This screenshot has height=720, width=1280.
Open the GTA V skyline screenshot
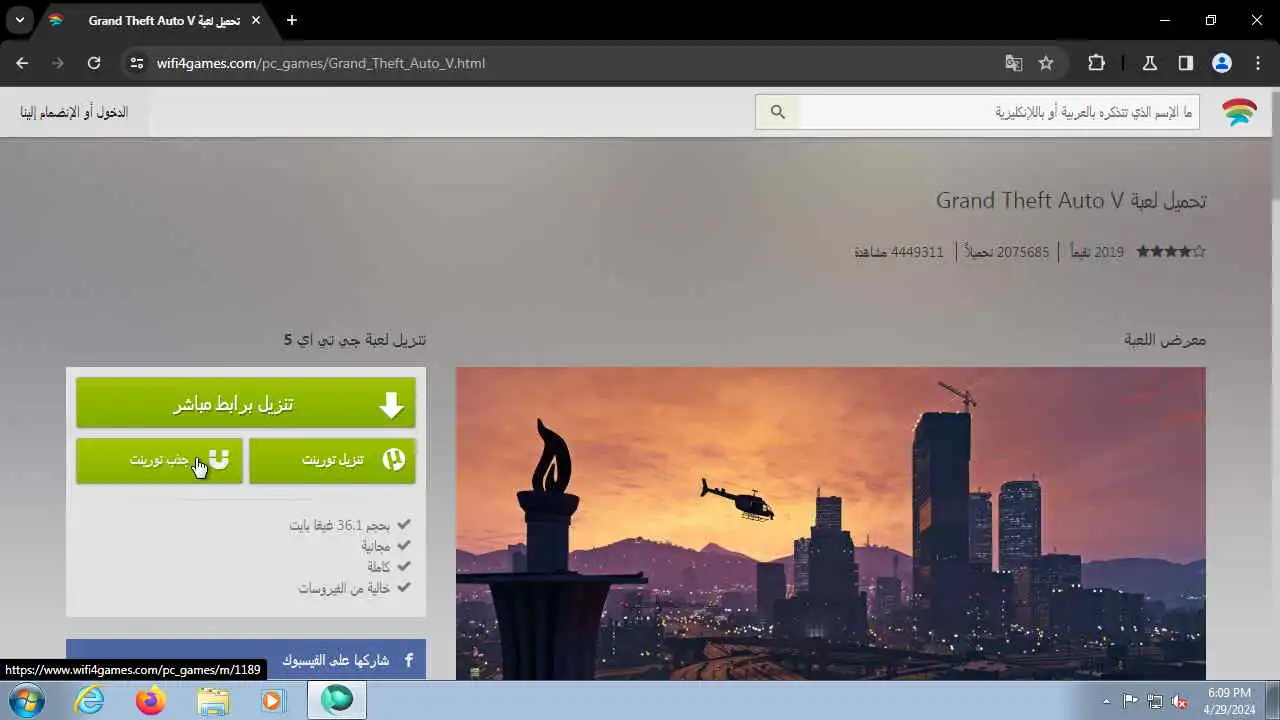pos(831,523)
